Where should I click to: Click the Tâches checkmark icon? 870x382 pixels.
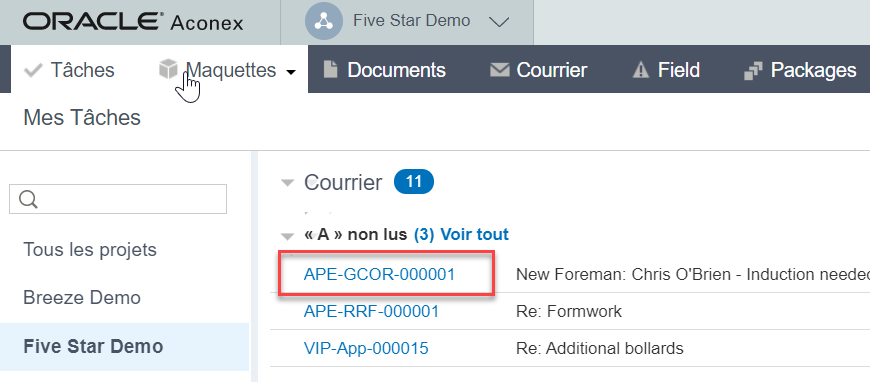point(34,70)
